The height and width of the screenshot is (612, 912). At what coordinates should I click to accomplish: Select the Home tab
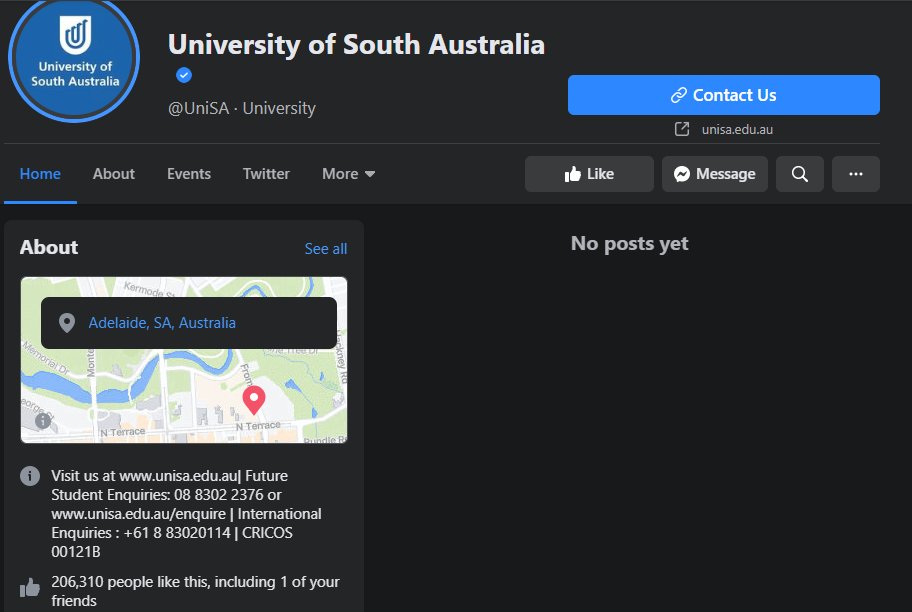(x=39, y=173)
